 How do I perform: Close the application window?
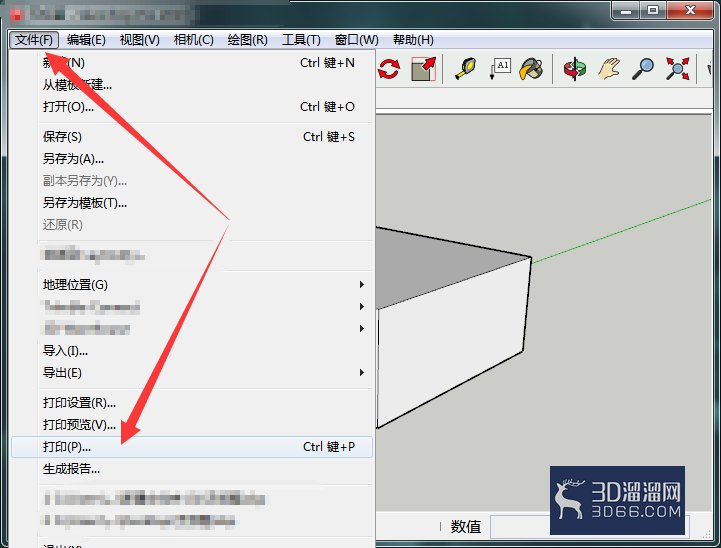point(690,10)
